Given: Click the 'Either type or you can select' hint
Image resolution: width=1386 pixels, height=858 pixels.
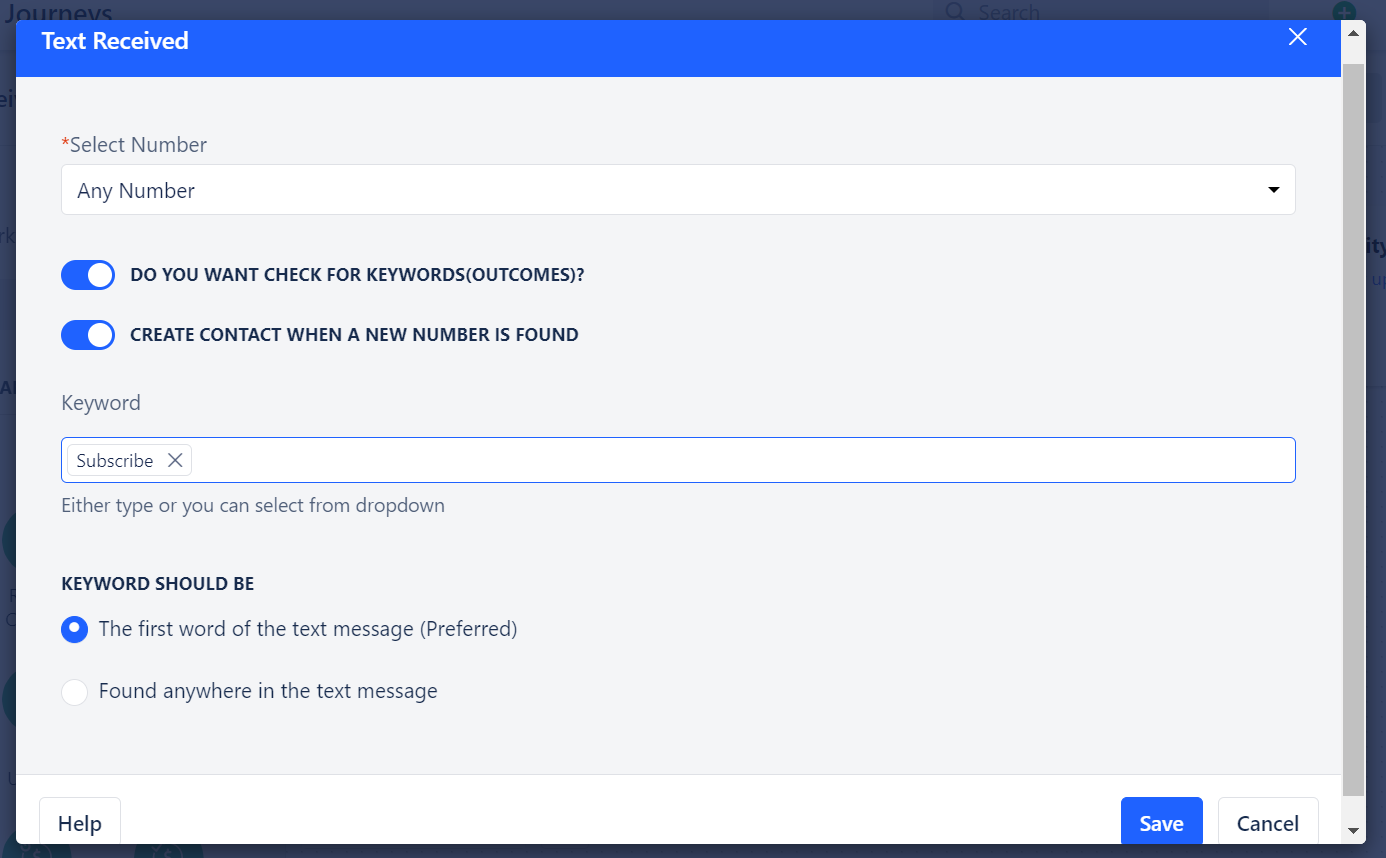Looking at the screenshot, I should (253, 505).
